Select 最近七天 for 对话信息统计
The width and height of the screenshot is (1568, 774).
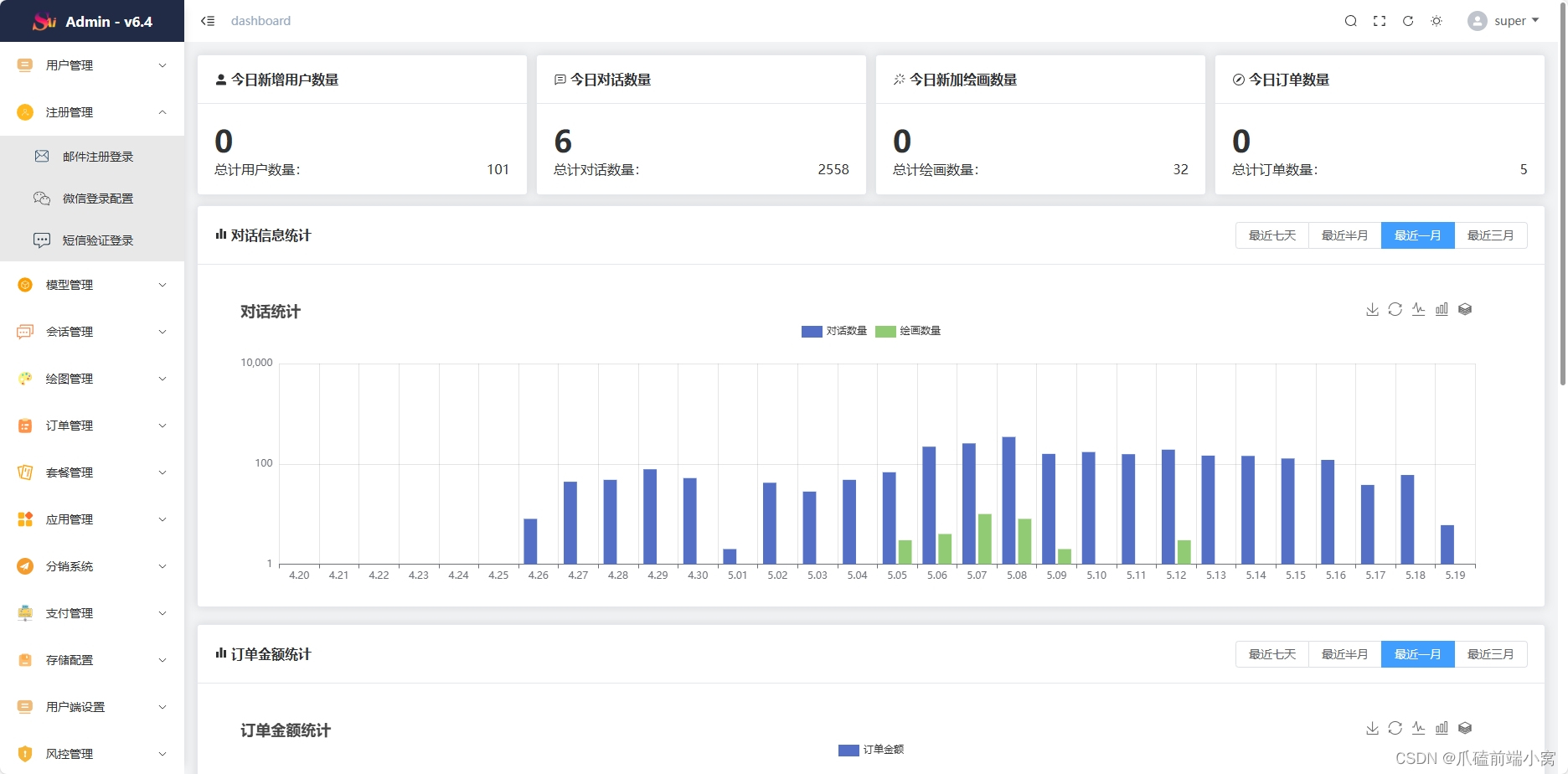click(1271, 235)
